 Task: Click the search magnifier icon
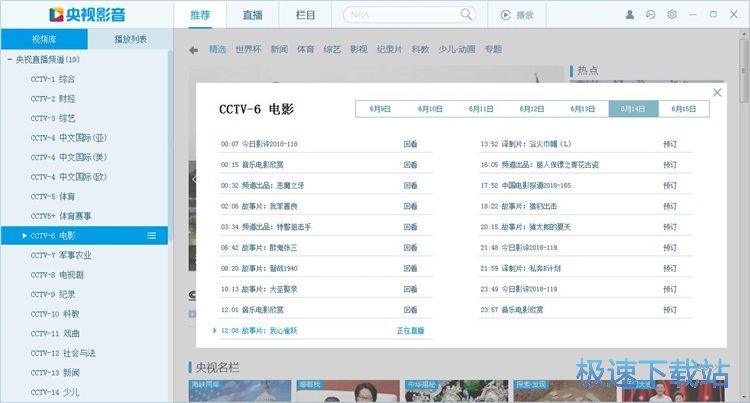tap(466, 14)
